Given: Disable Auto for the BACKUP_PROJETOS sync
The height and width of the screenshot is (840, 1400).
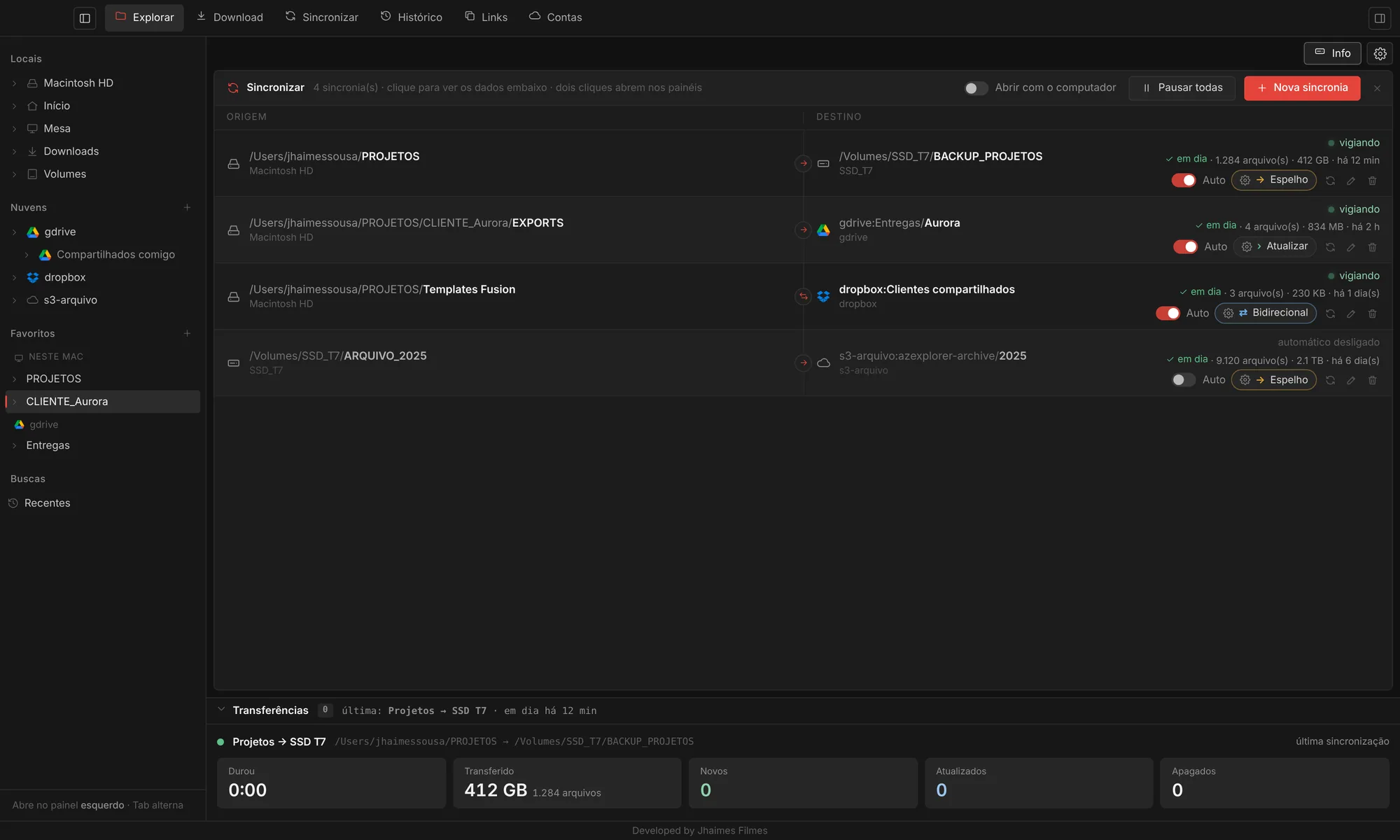Looking at the screenshot, I should 1184,181.
